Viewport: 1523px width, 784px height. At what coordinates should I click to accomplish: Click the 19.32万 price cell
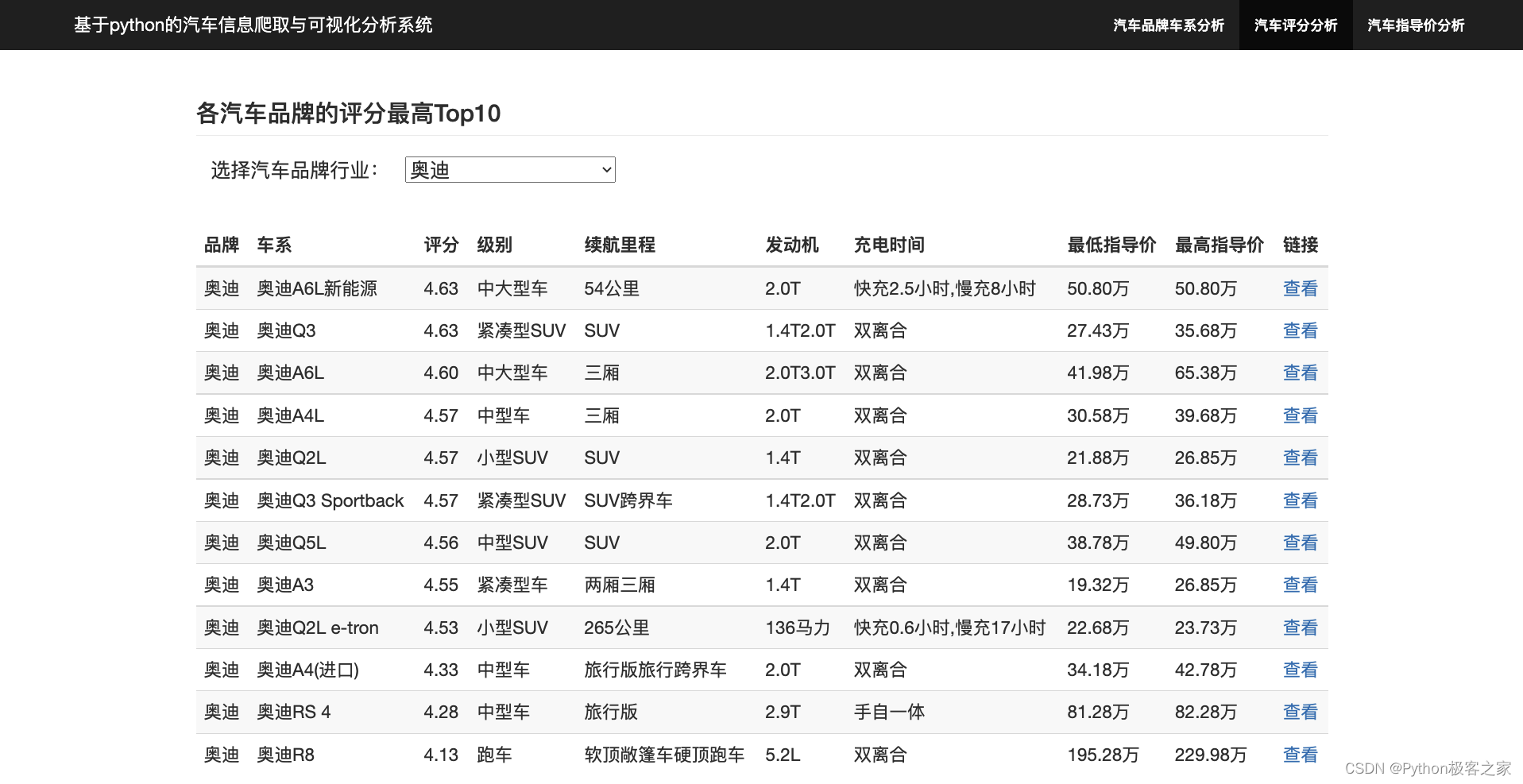click(1098, 585)
